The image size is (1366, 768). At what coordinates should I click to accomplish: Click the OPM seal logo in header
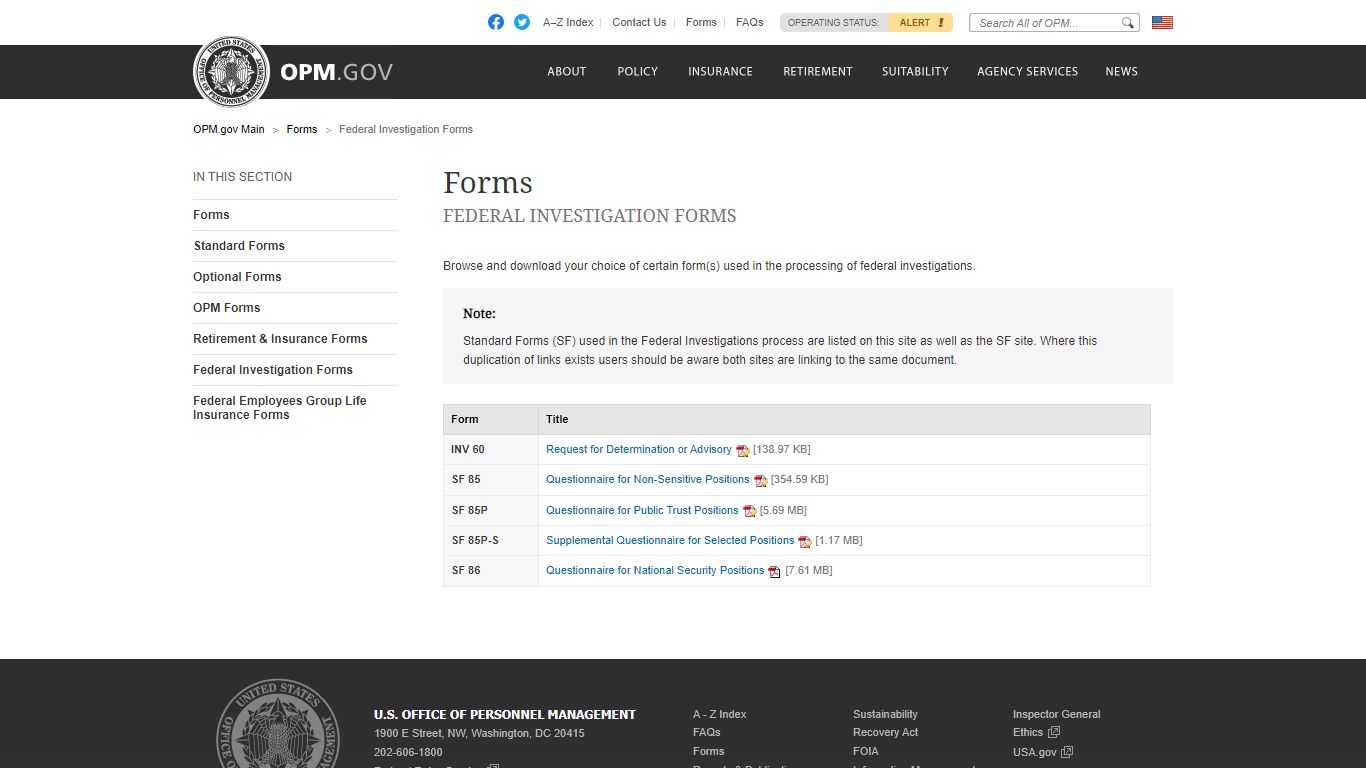[x=231, y=71]
